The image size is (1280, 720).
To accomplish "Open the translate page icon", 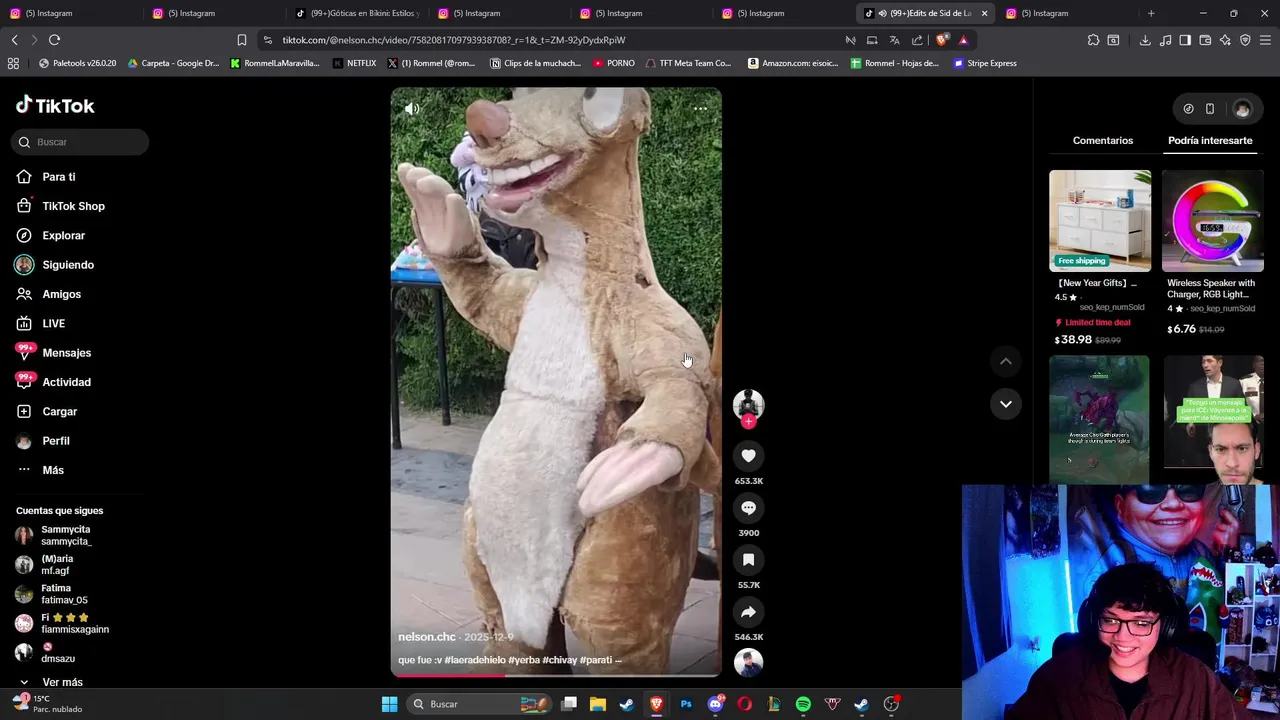I will click(894, 40).
